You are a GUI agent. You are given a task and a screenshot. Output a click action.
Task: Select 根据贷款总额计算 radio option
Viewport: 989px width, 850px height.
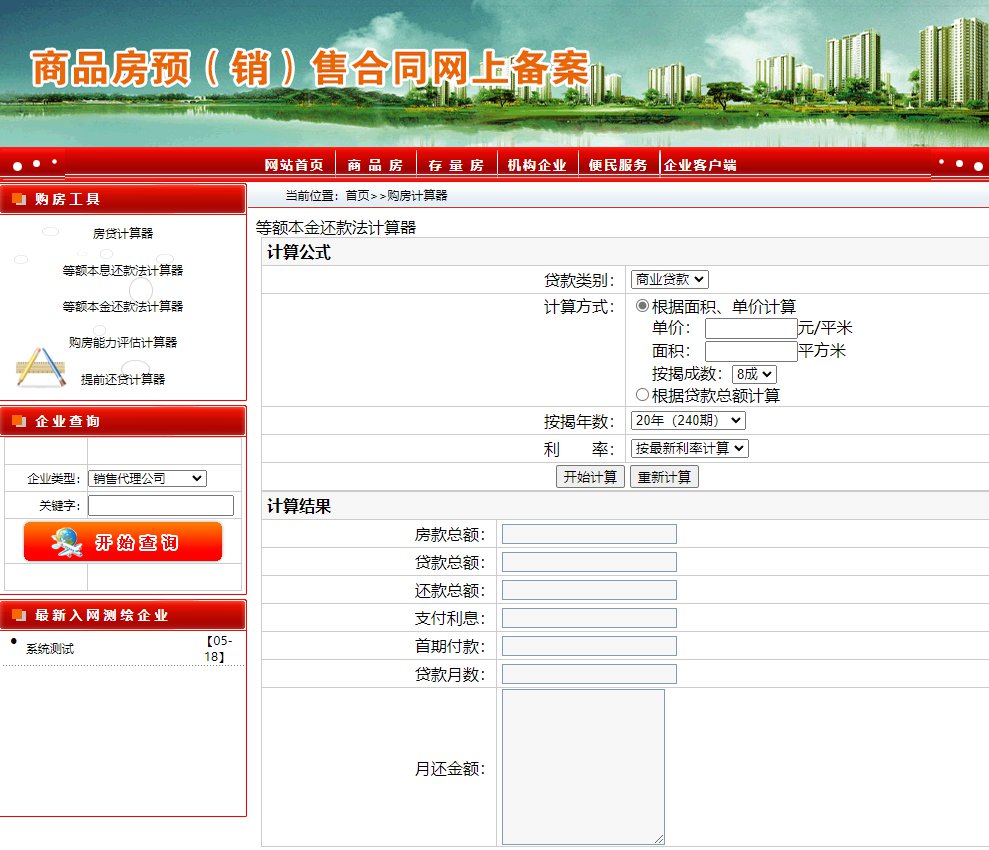(643, 395)
